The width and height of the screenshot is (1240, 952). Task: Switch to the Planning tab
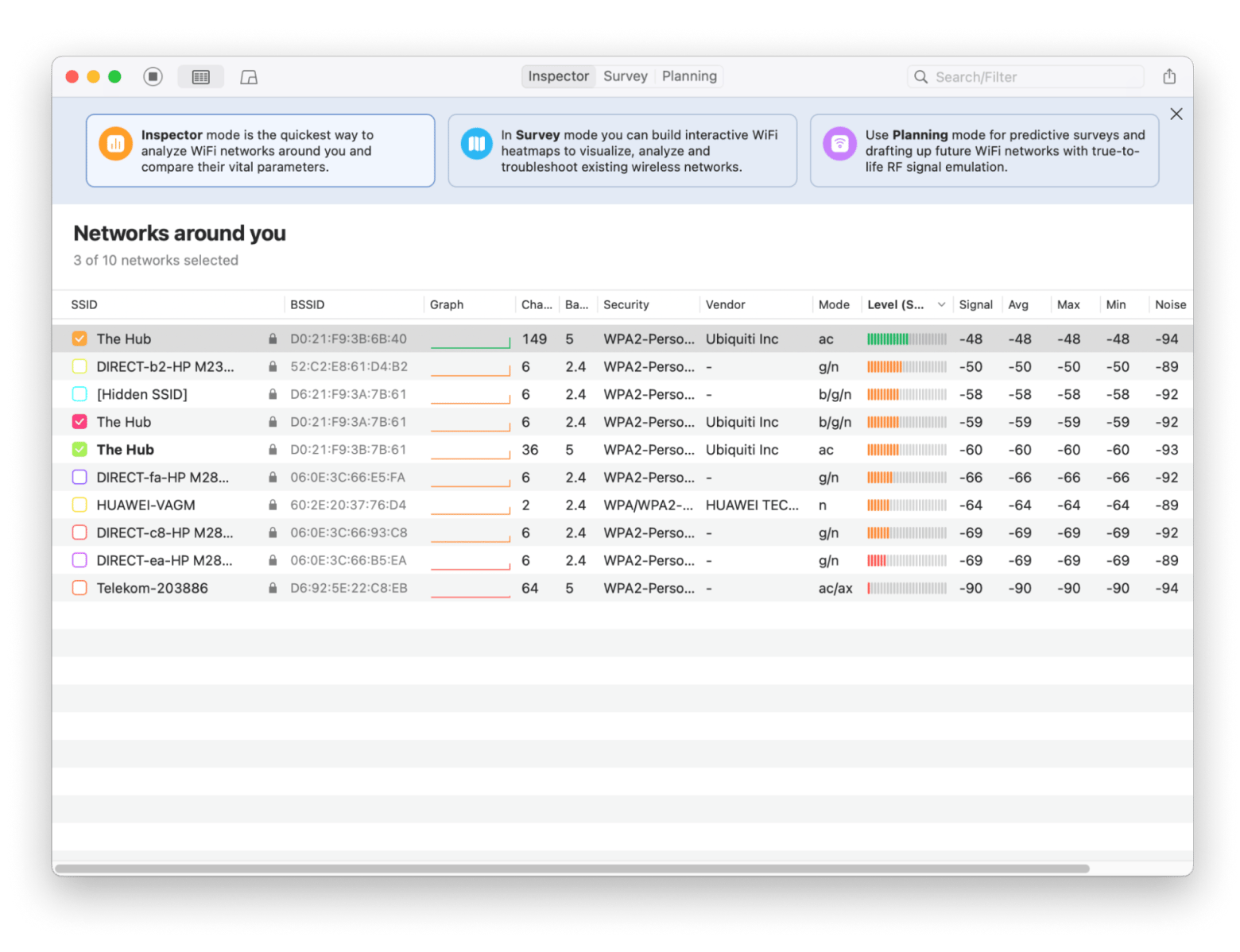(689, 76)
